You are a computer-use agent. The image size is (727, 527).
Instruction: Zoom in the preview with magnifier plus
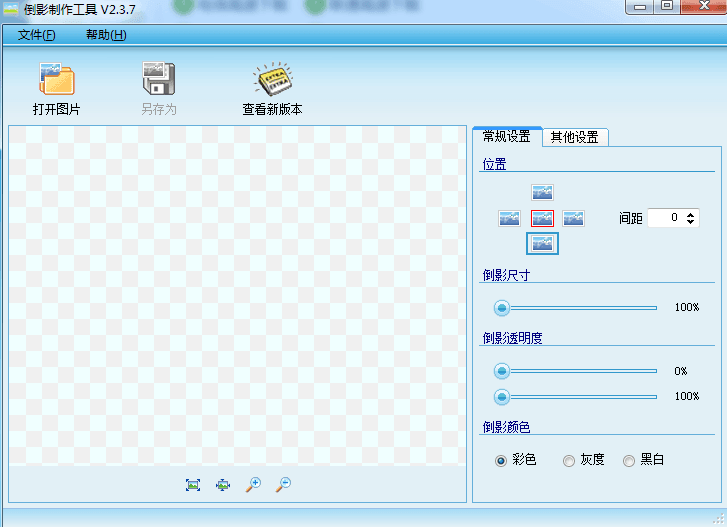(x=253, y=484)
